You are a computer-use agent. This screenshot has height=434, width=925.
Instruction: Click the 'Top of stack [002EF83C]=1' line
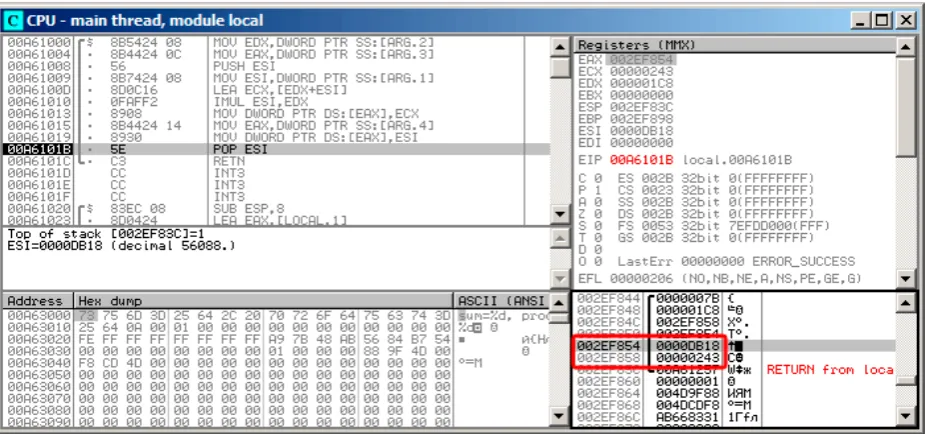tap(106, 234)
